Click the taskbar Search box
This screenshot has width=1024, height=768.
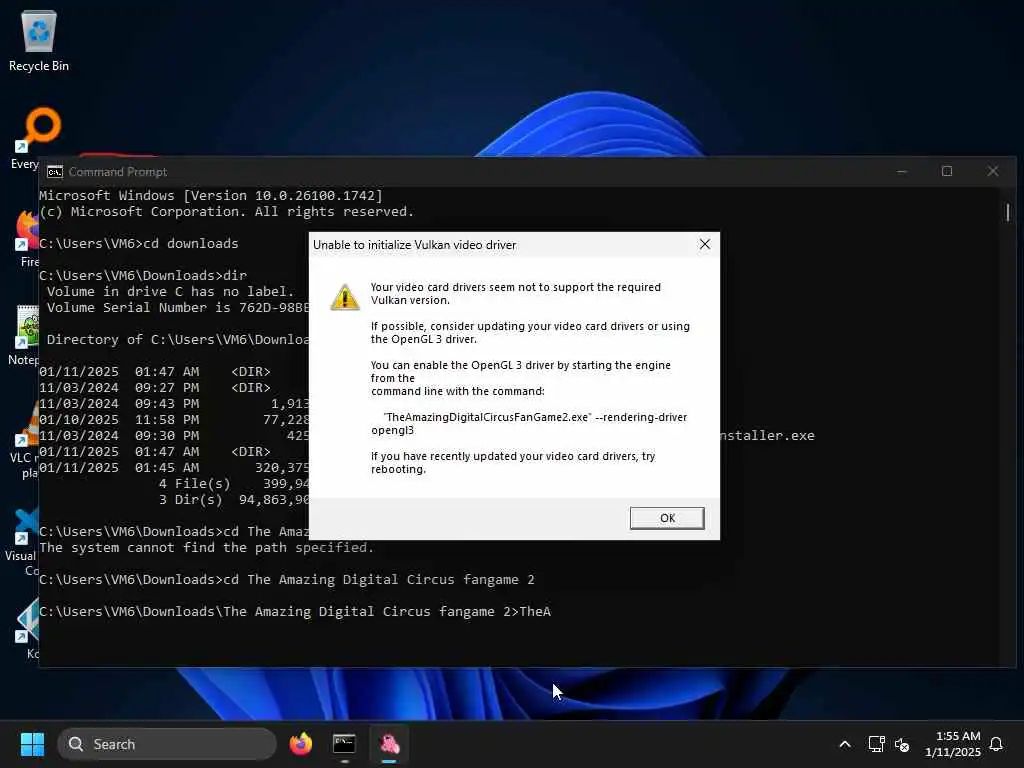[167, 744]
